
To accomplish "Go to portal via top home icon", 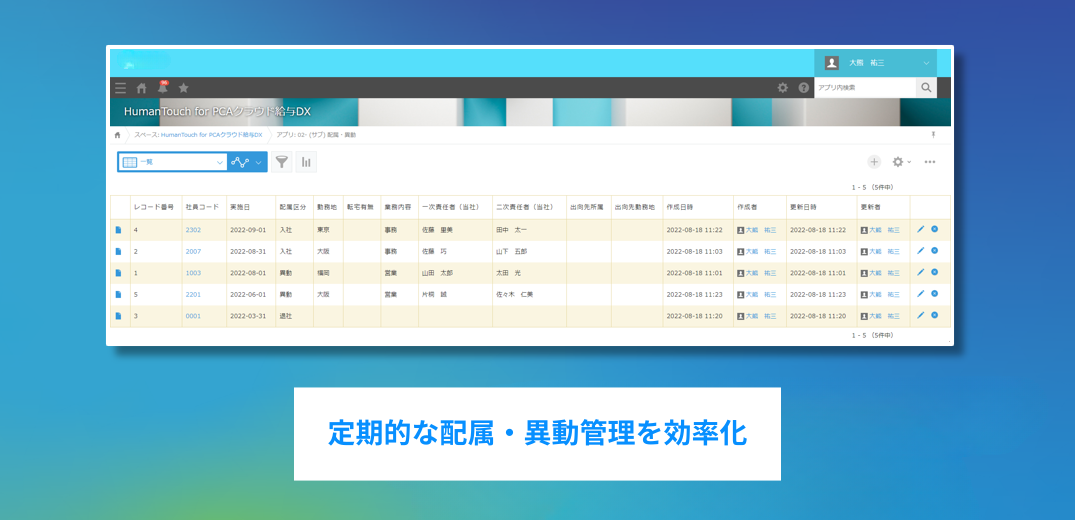I will (141, 88).
